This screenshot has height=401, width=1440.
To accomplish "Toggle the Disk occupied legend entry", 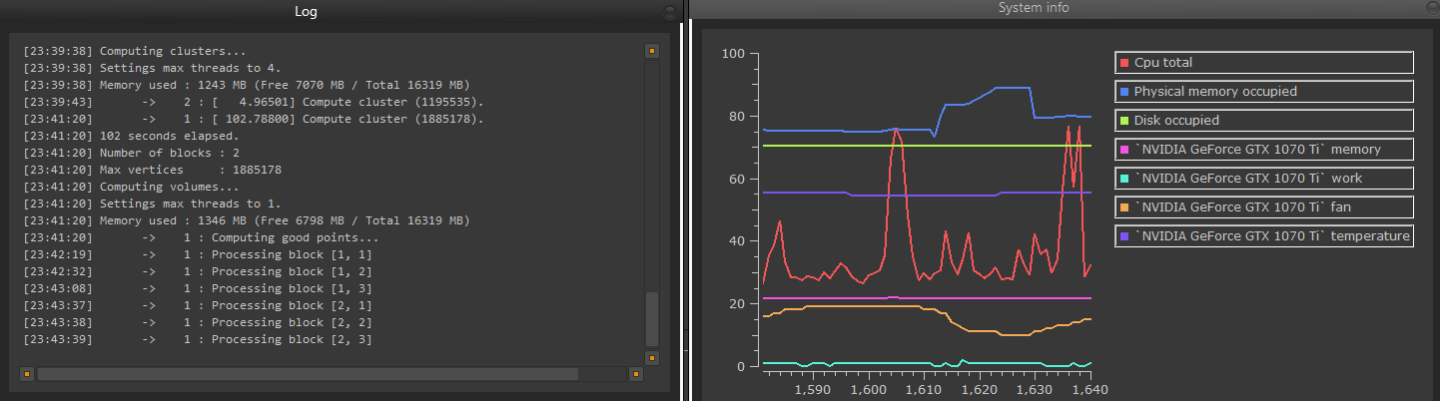I will [1264, 121].
